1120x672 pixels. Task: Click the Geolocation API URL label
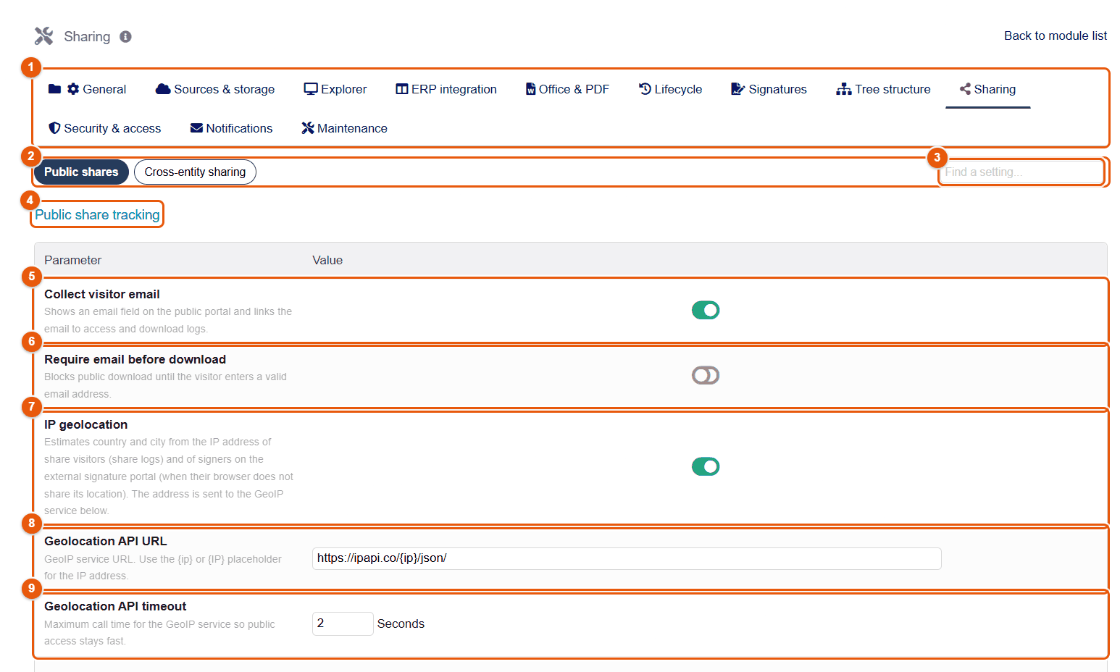106,541
